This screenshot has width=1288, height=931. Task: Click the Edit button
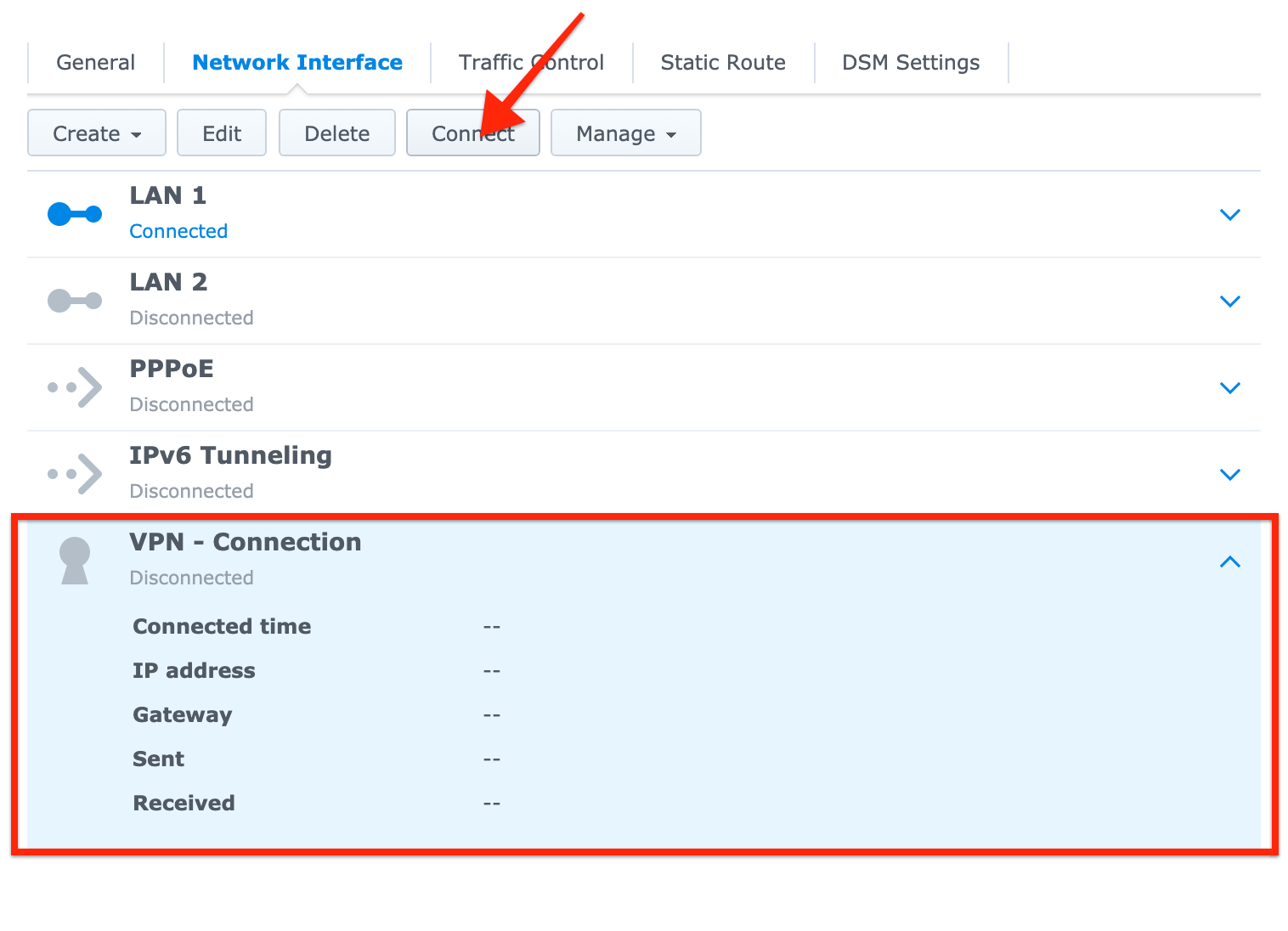pyautogui.click(x=222, y=133)
